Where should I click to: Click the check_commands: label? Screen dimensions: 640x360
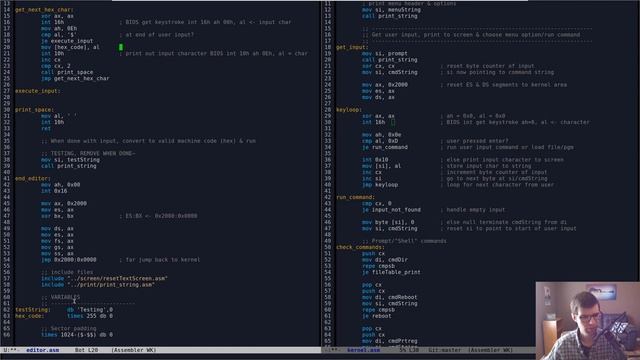pyautogui.click(x=360, y=247)
